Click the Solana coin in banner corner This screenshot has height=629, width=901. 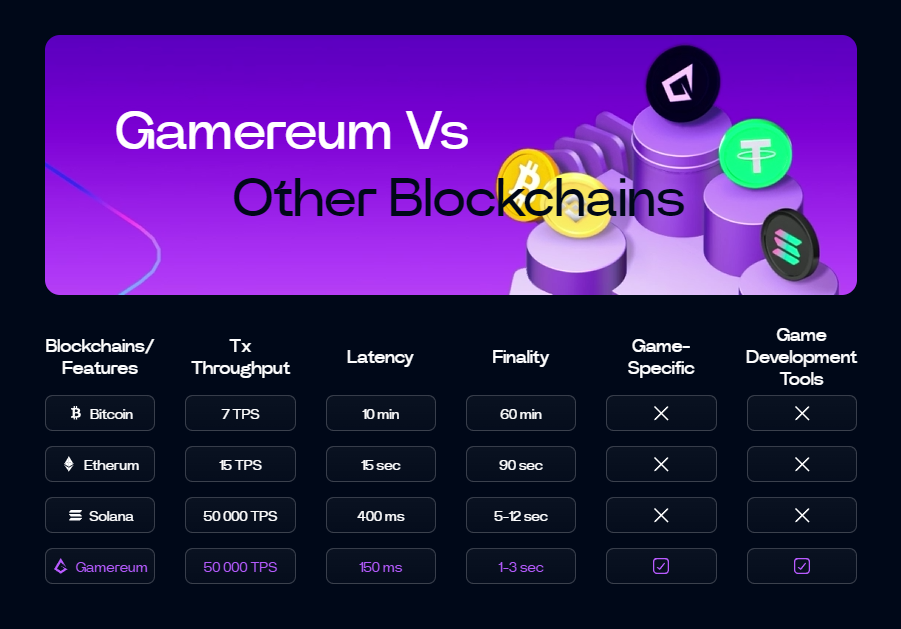[789, 244]
